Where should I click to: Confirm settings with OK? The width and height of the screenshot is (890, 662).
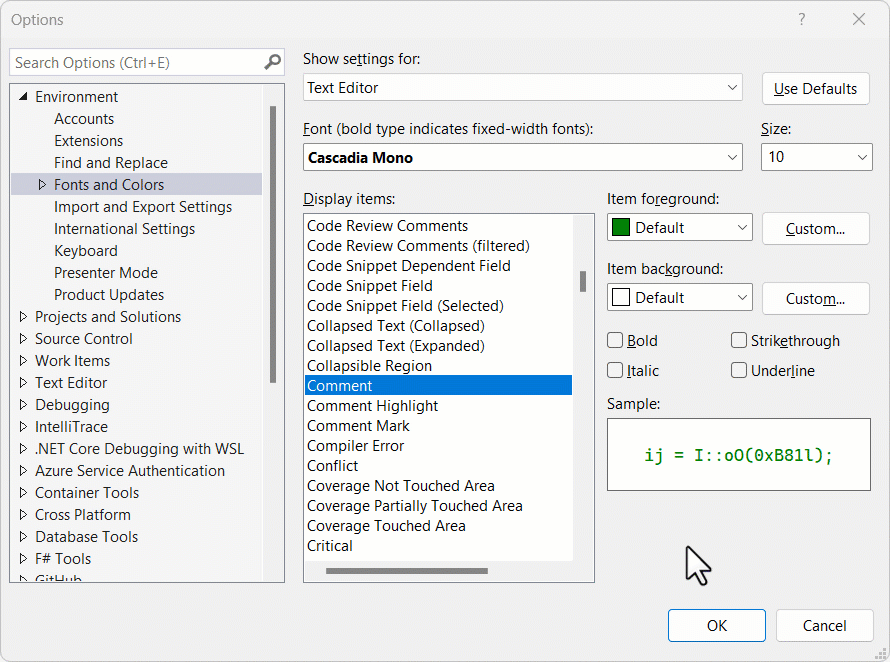[x=717, y=625]
